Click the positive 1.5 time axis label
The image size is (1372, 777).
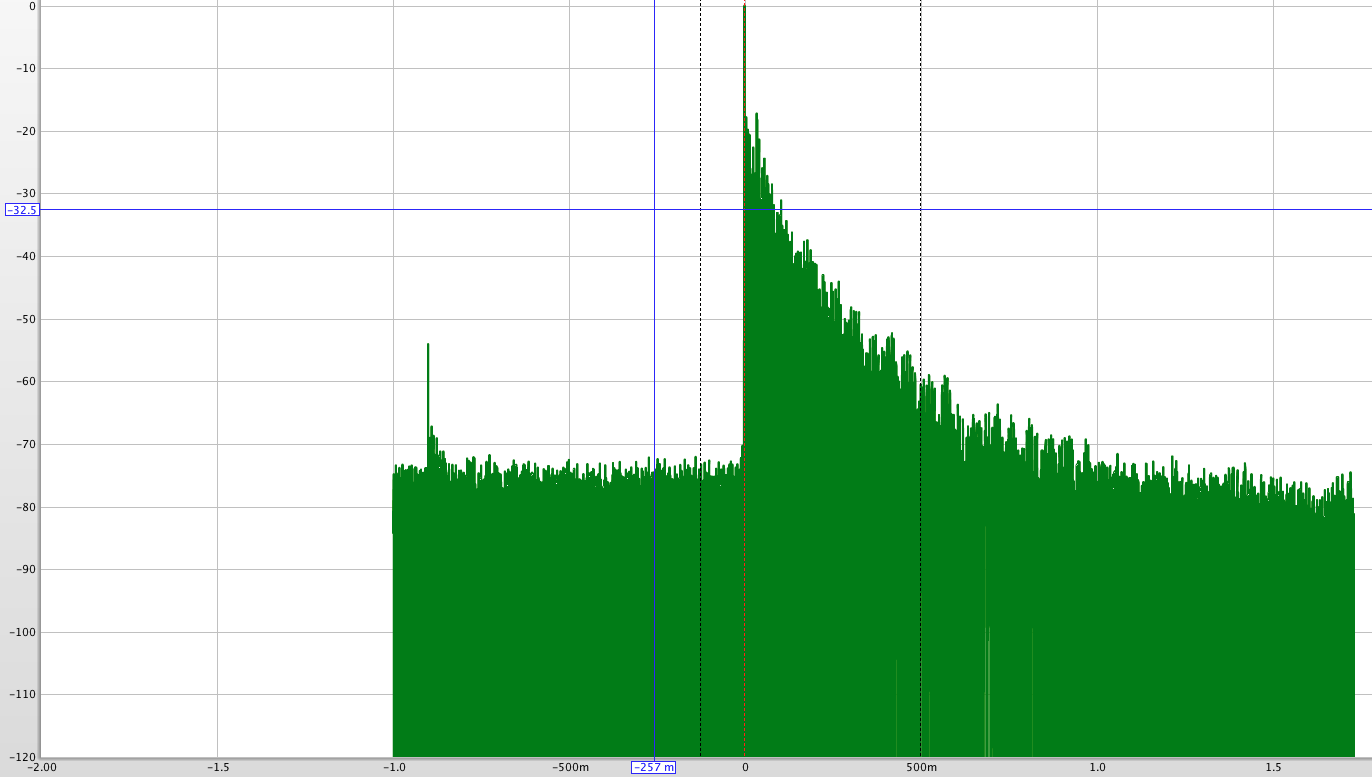coord(1274,768)
